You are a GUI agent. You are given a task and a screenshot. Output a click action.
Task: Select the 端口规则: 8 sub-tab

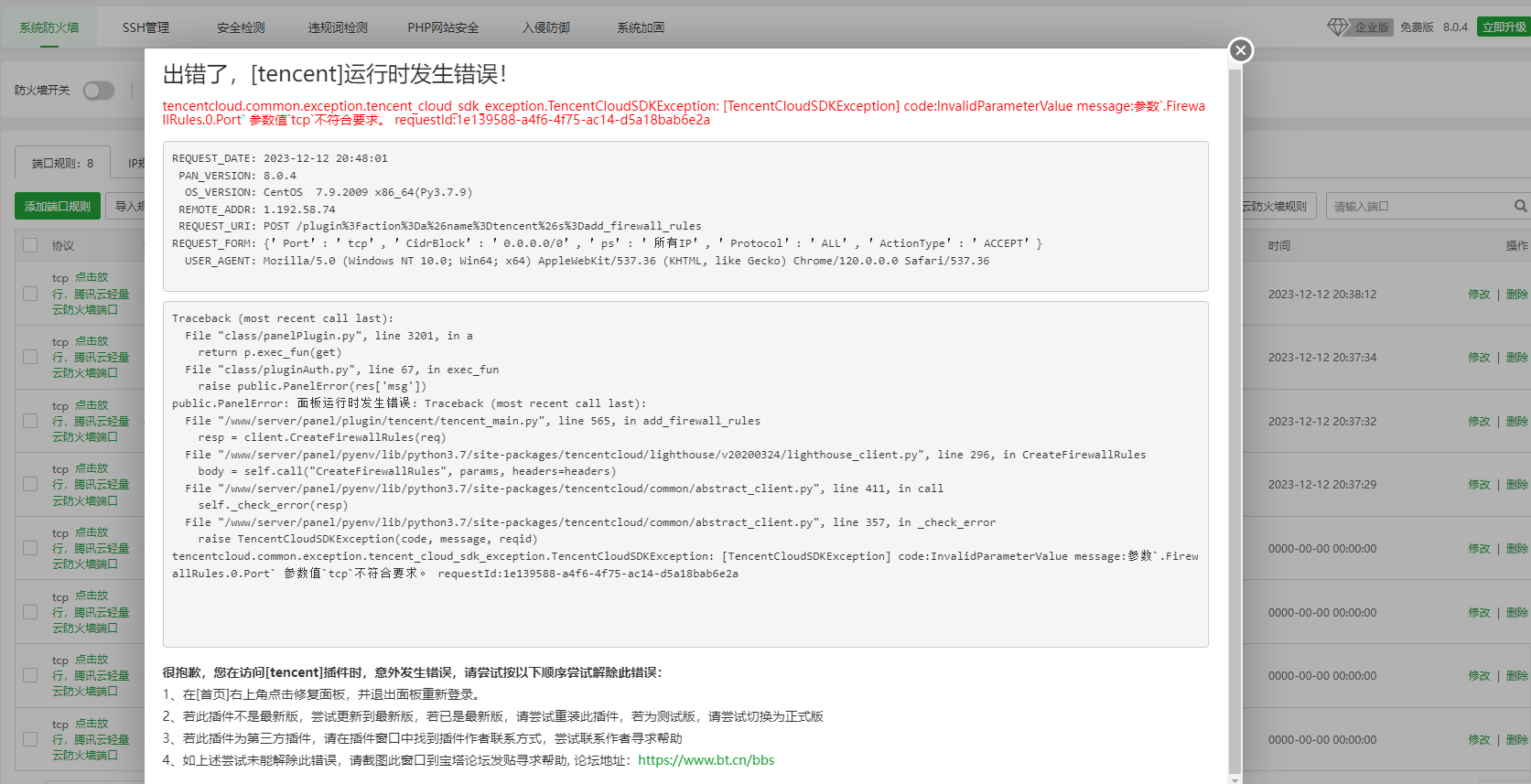(x=62, y=163)
